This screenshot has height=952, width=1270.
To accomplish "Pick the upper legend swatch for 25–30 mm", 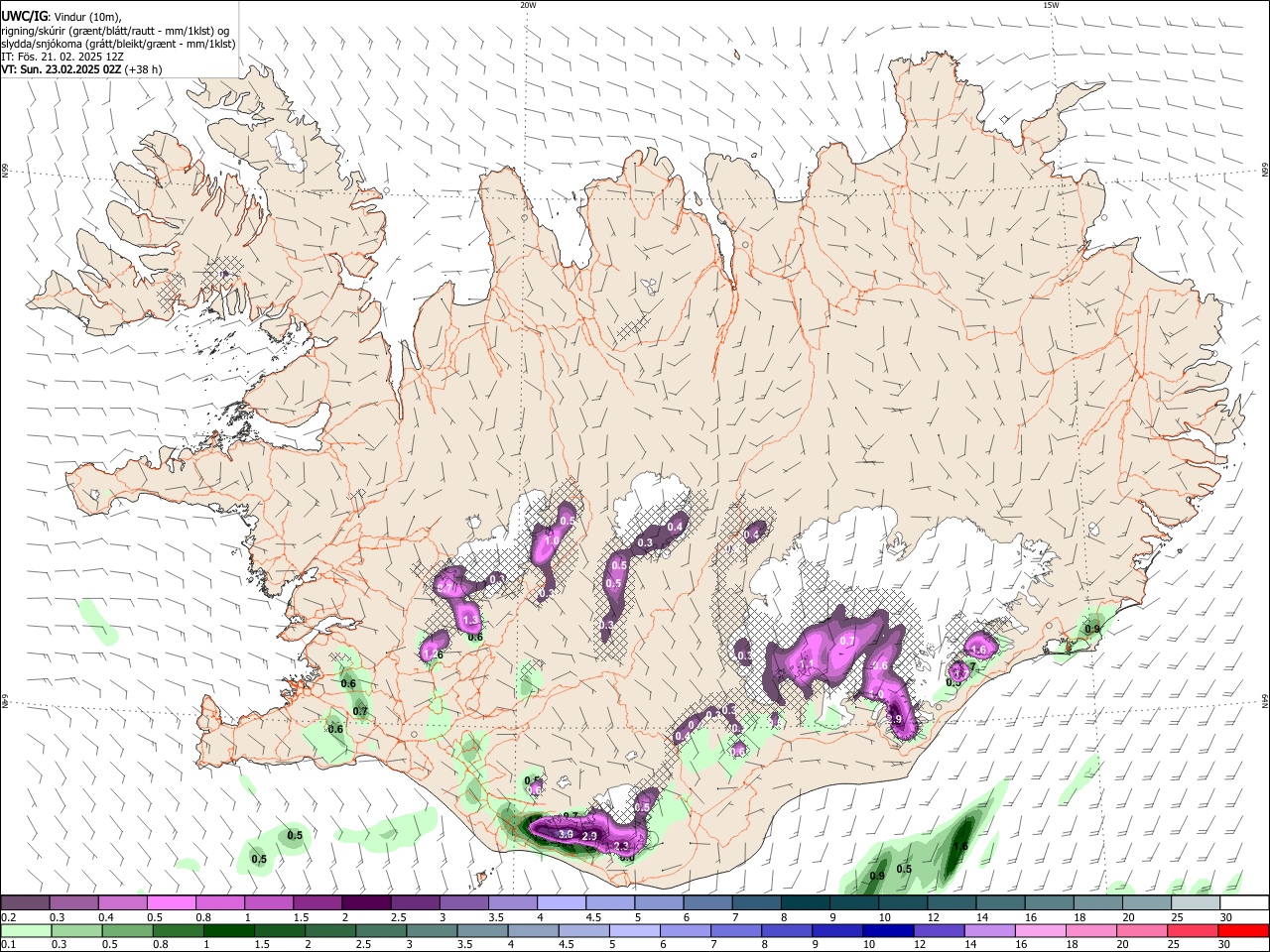I will [1194, 903].
